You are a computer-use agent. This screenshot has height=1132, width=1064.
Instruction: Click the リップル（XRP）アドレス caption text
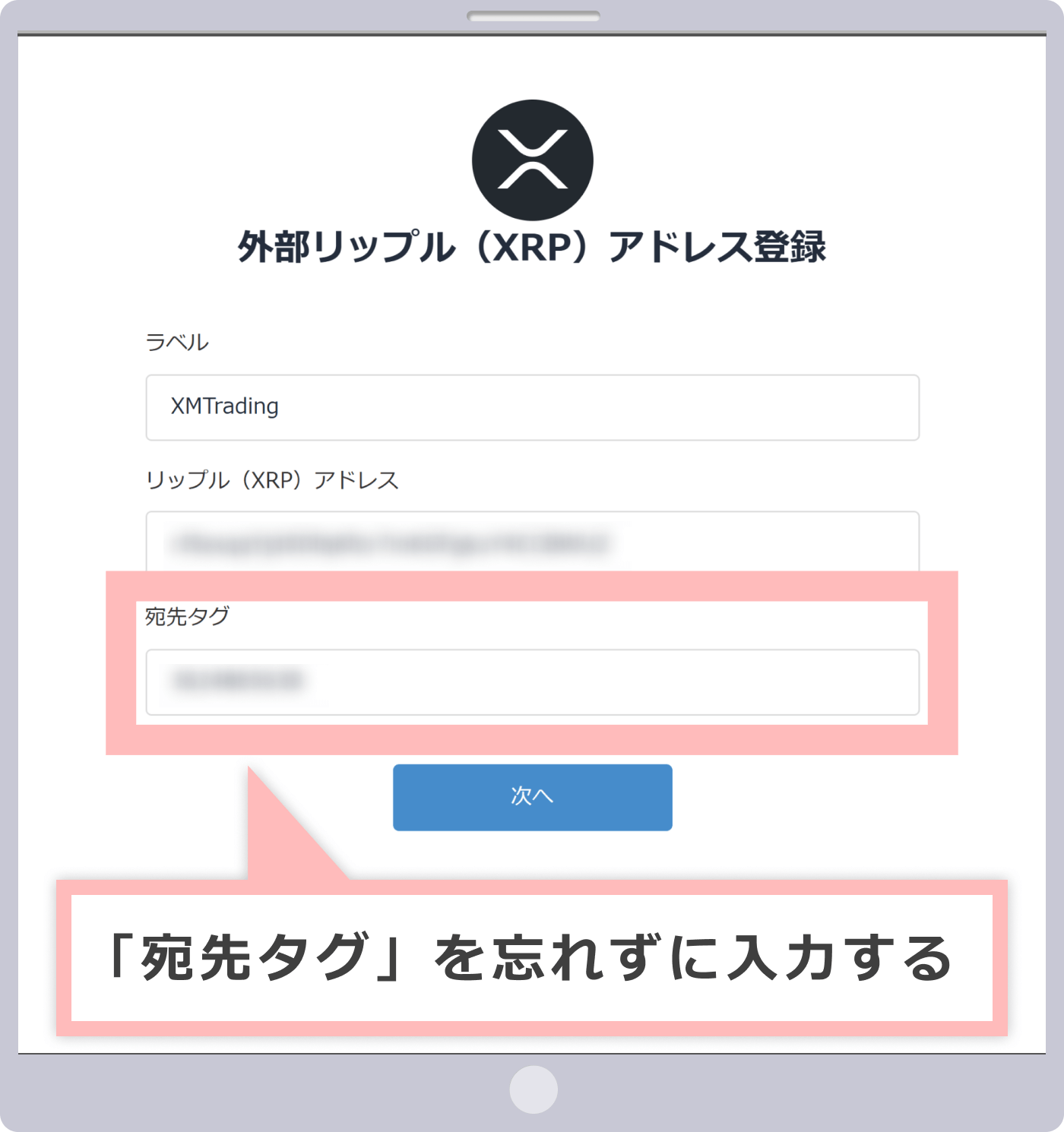point(272,480)
